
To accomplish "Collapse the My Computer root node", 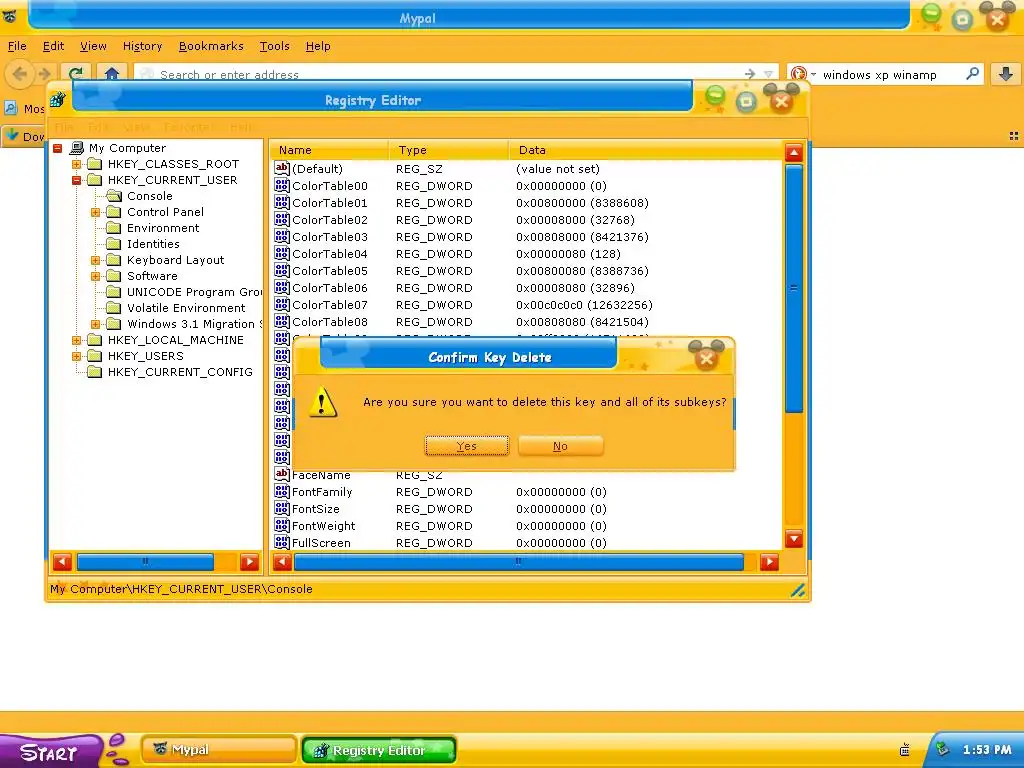I will [57, 148].
